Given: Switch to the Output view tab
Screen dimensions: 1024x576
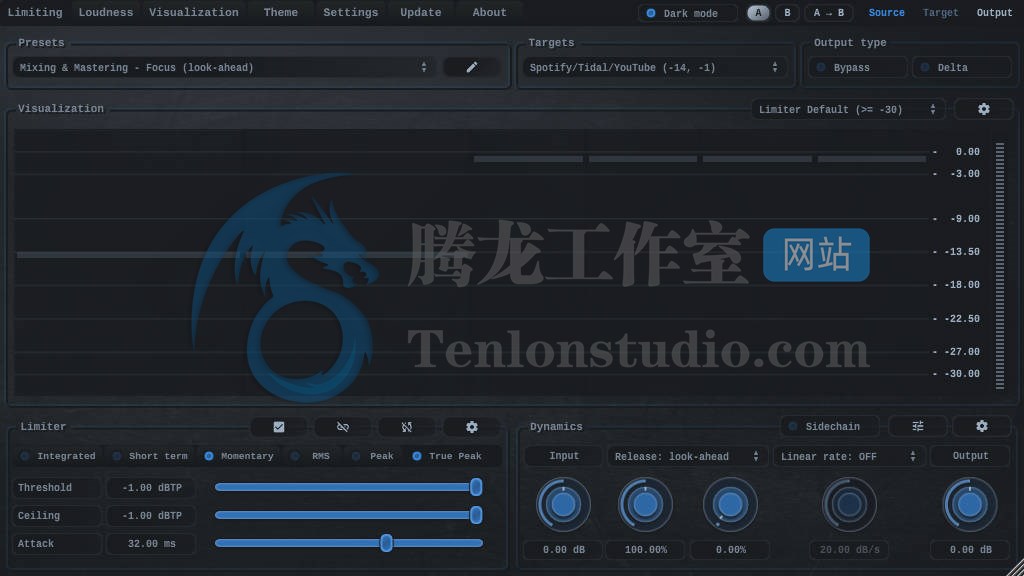Looking at the screenshot, I should tap(994, 12).
